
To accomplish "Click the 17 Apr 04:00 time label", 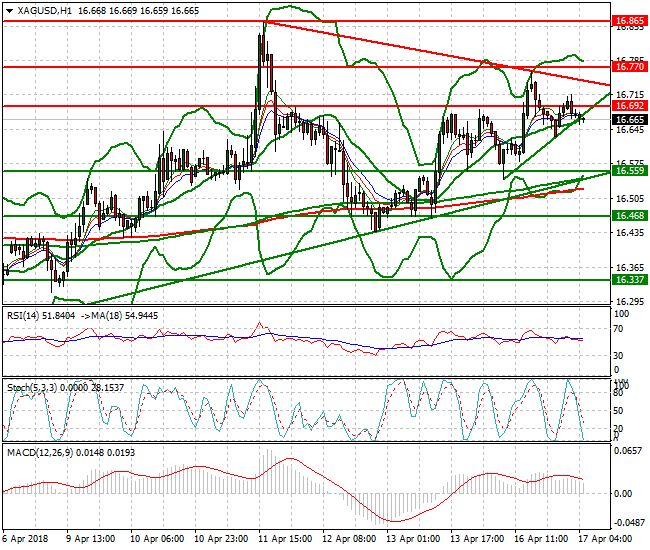I will (x=605, y=539).
